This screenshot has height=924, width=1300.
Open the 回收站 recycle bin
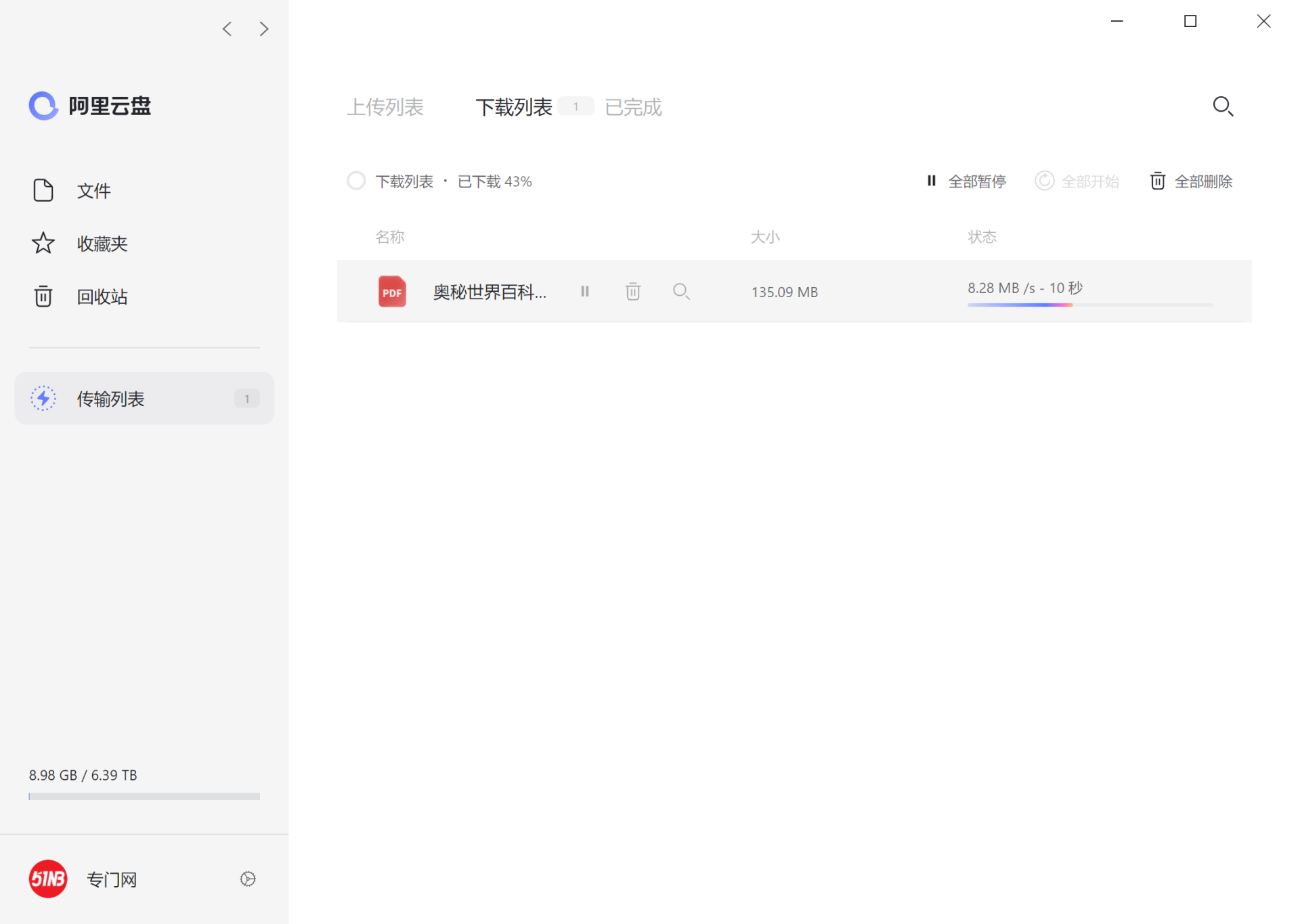click(x=102, y=296)
